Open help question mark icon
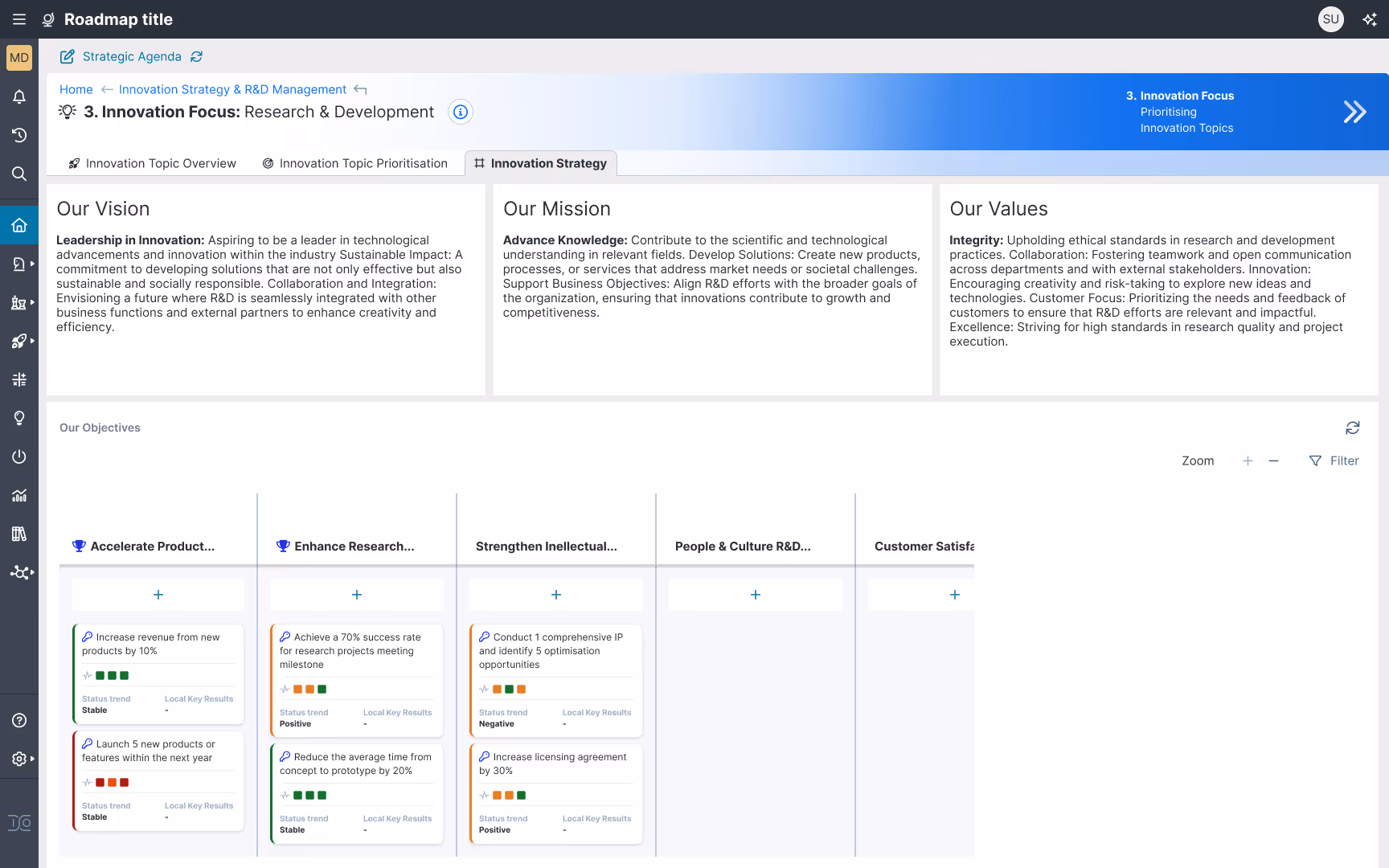Image resolution: width=1389 pixels, height=868 pixels. [19, 720]
